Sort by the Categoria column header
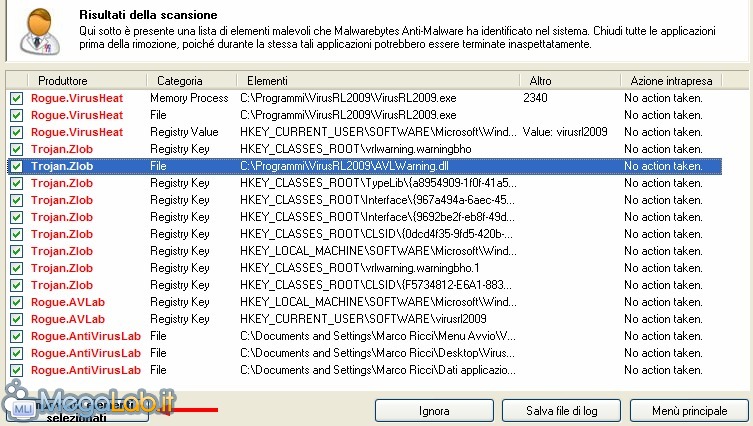Image resolution: width=753 pixels, height=426 pixels. click(192, 81)
